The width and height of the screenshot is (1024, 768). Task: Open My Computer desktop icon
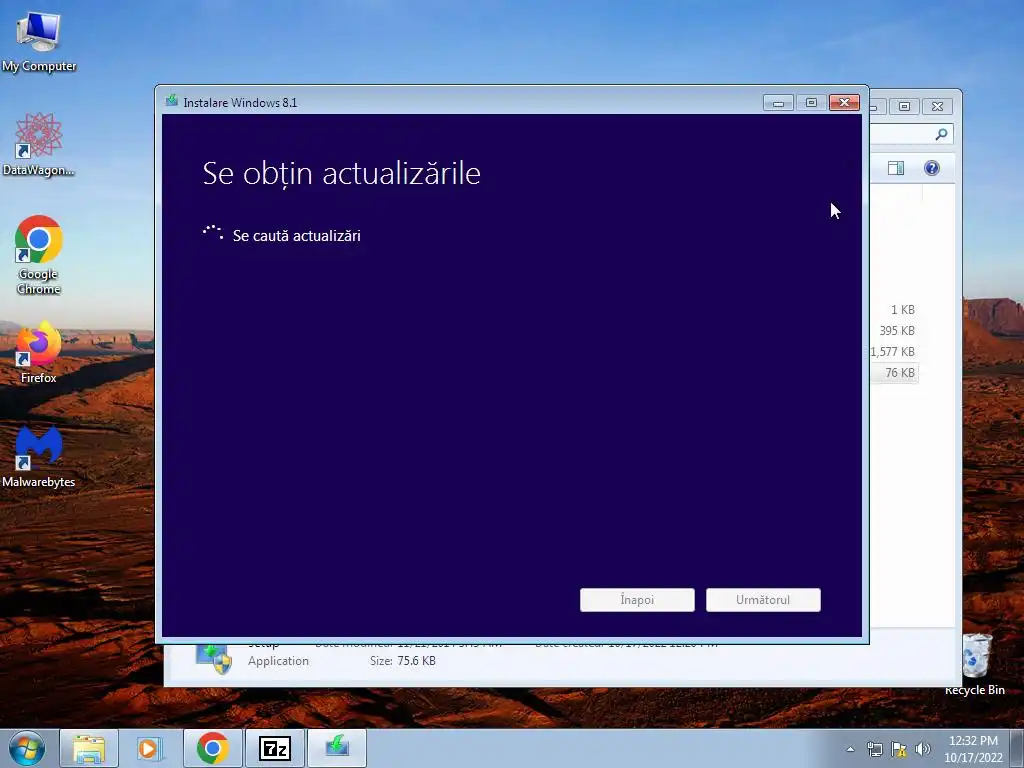coord(39,40)
